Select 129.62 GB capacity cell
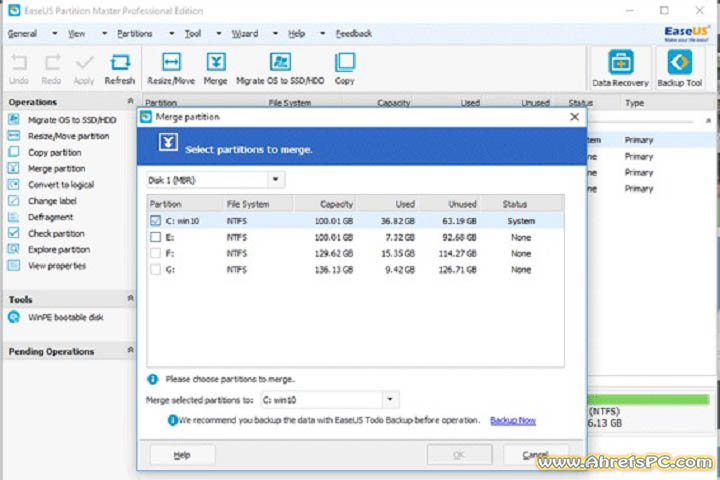720x480 pixels. 334,254
